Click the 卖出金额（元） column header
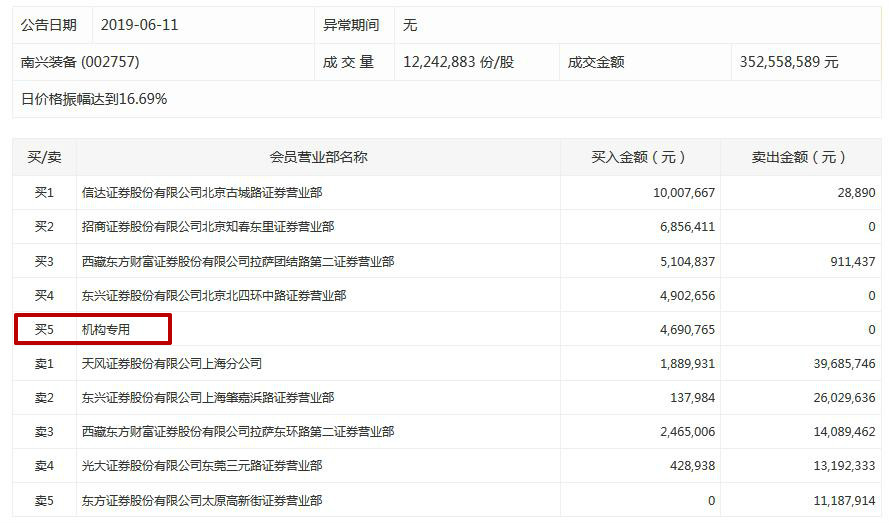Screen dimensions: 889x525 coord(799,157)
